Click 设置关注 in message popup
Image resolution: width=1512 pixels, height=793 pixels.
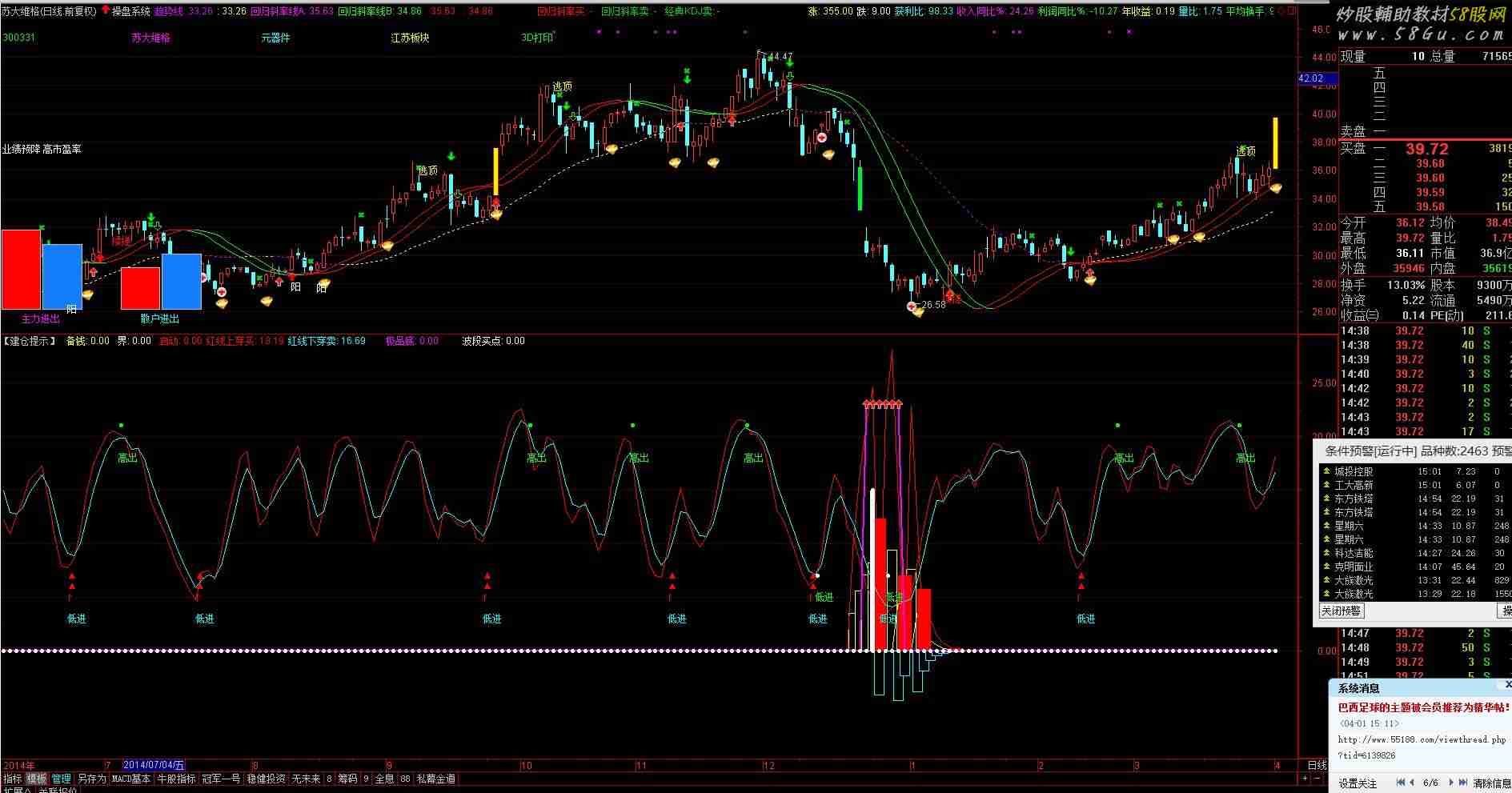pyautogui.click(x=1358, y=783)
